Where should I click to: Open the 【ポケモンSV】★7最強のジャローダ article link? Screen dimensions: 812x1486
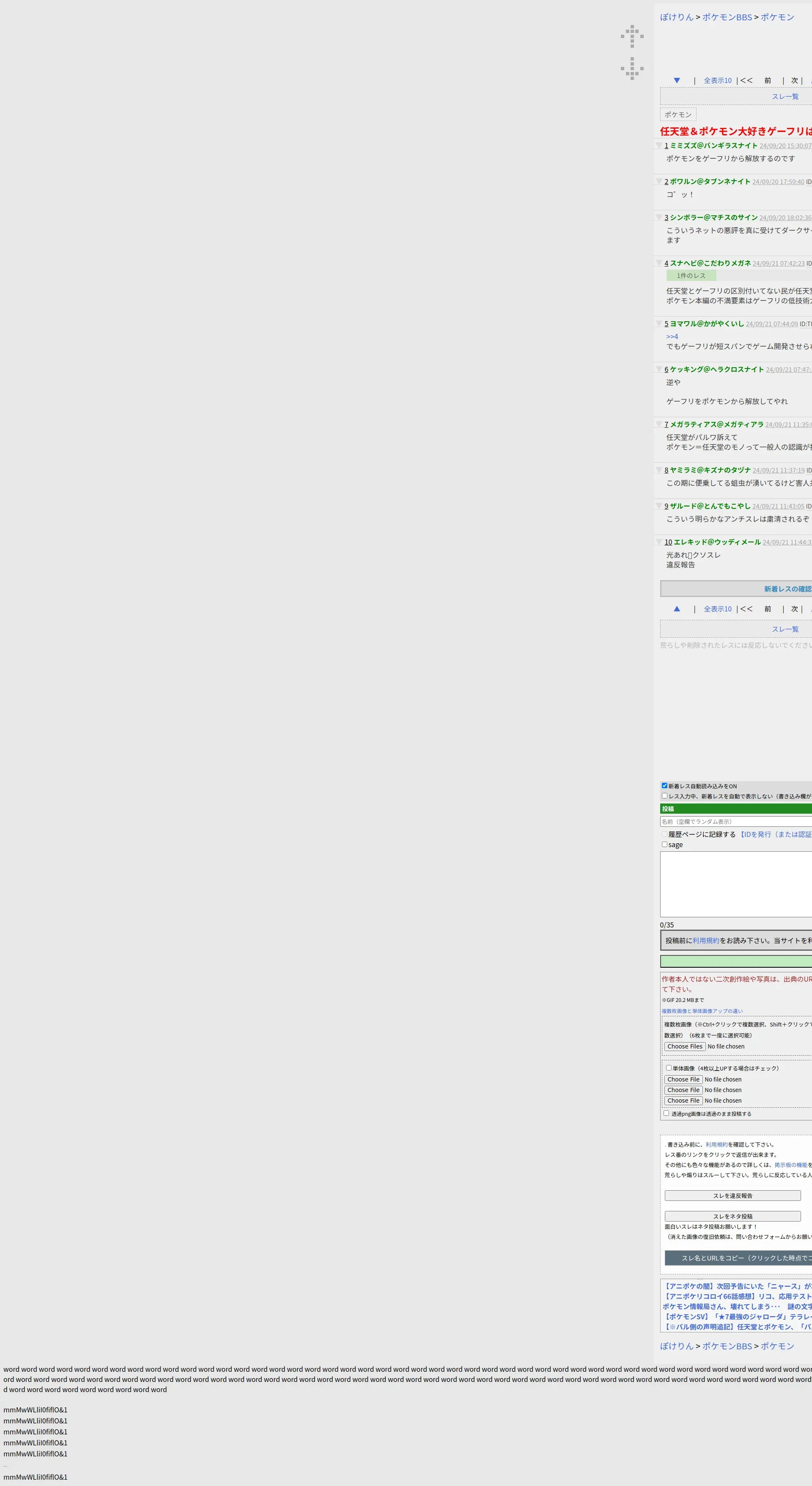pos(737,1316)
